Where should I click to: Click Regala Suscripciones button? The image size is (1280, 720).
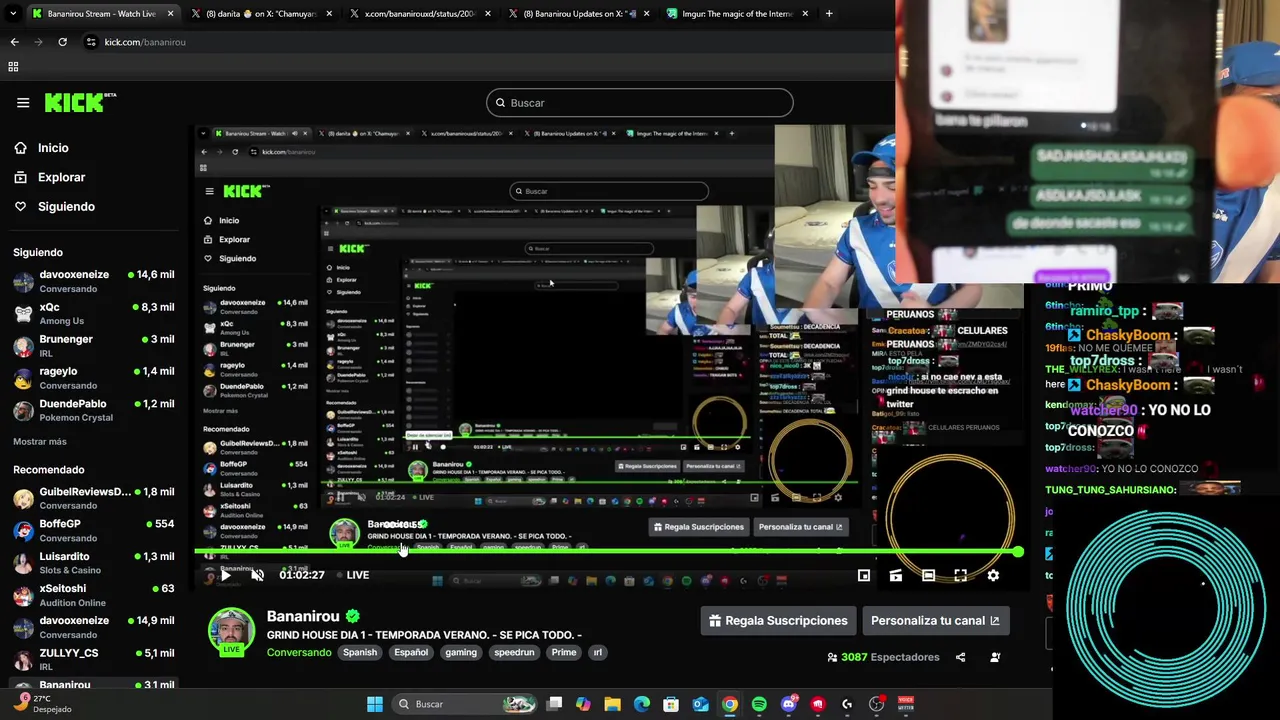click(x=778, y=621)
